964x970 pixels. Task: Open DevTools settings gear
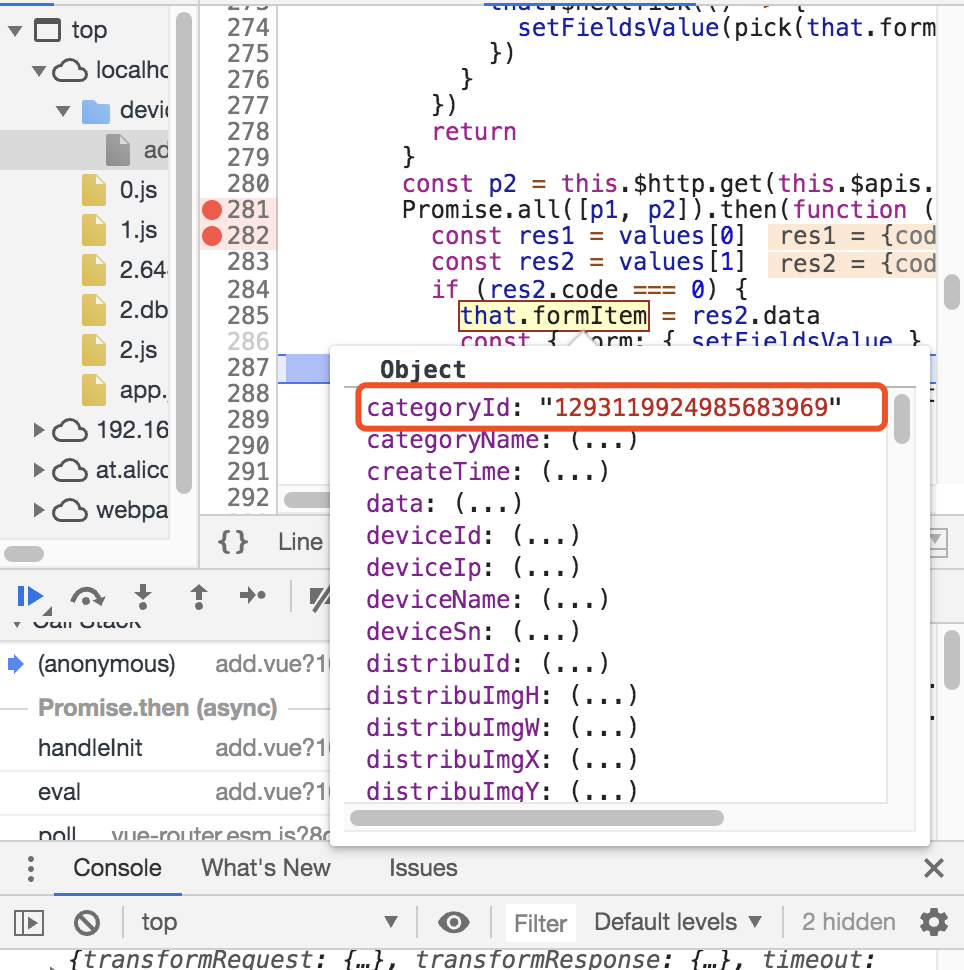933,921
